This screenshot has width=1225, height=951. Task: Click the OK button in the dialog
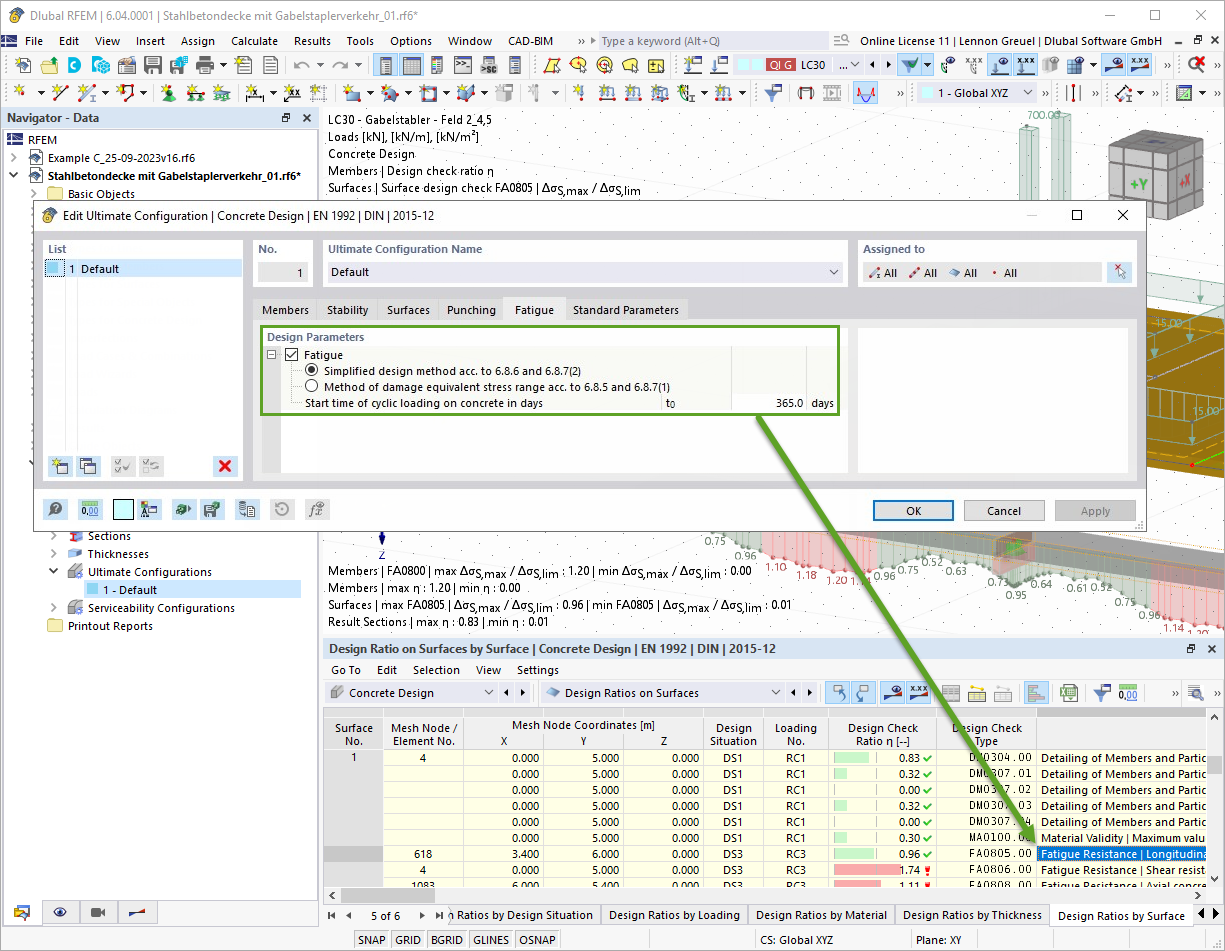(913, 510)
